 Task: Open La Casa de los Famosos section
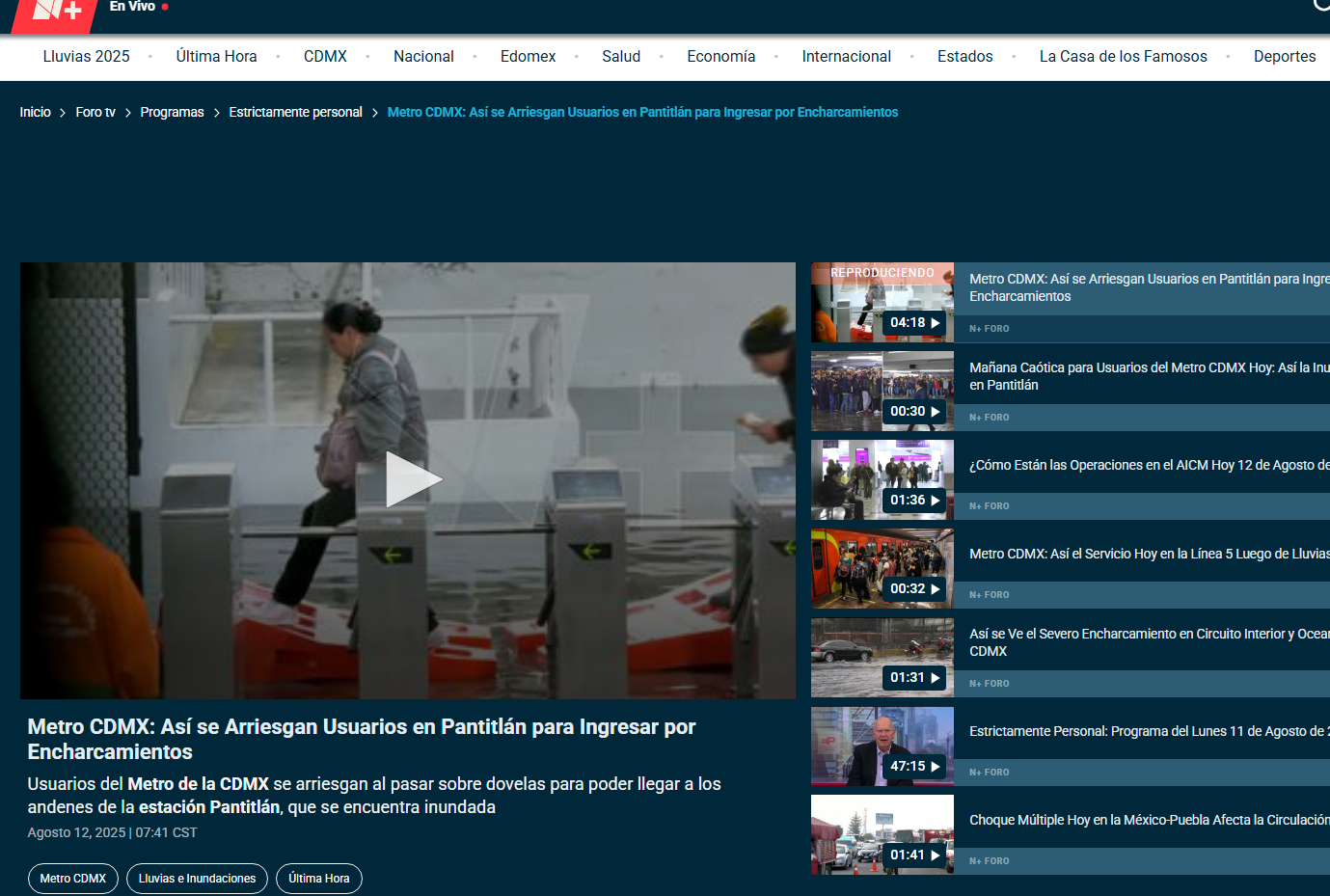(1123, 57)
